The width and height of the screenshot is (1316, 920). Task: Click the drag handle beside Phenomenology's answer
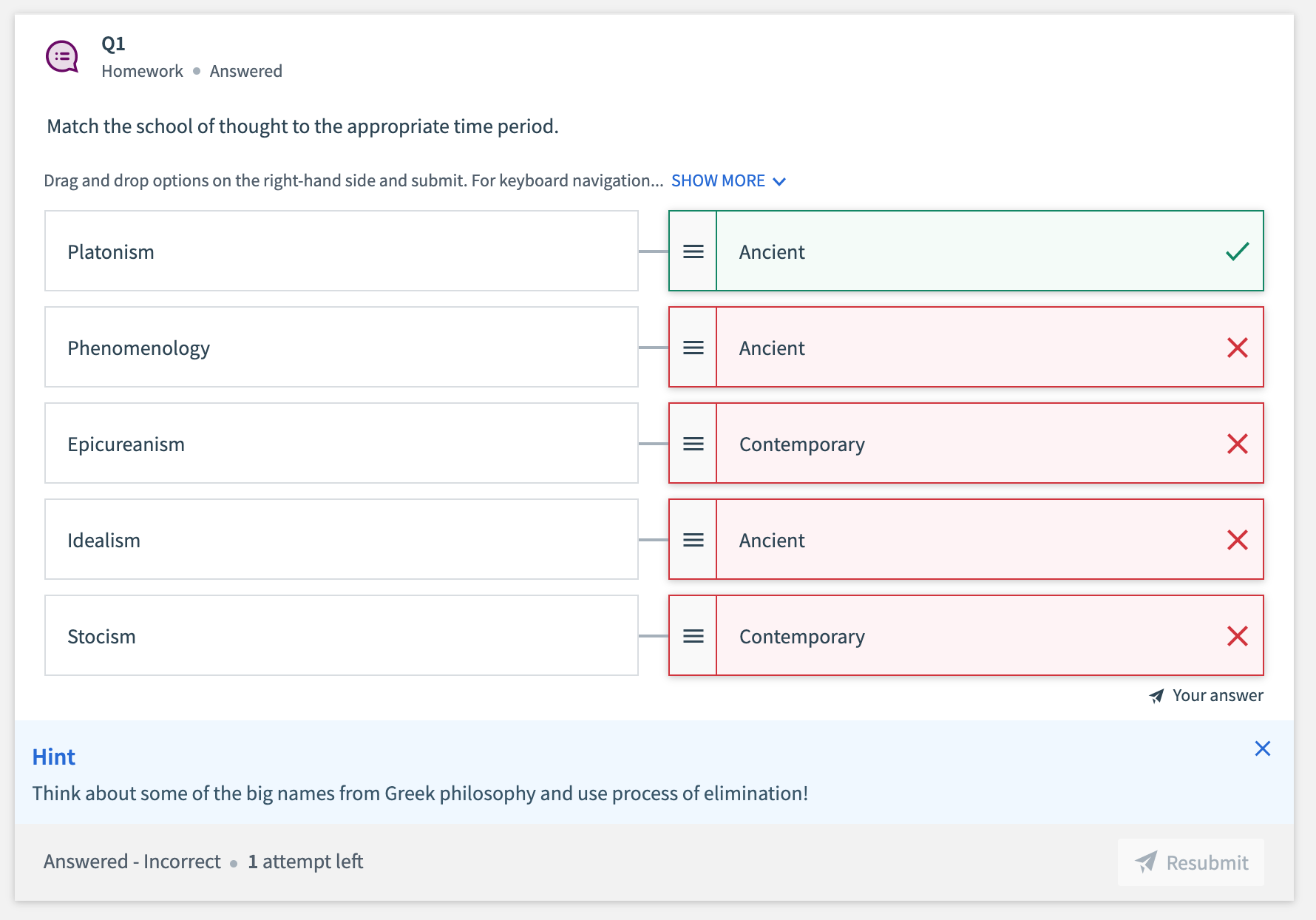point(693,348)
